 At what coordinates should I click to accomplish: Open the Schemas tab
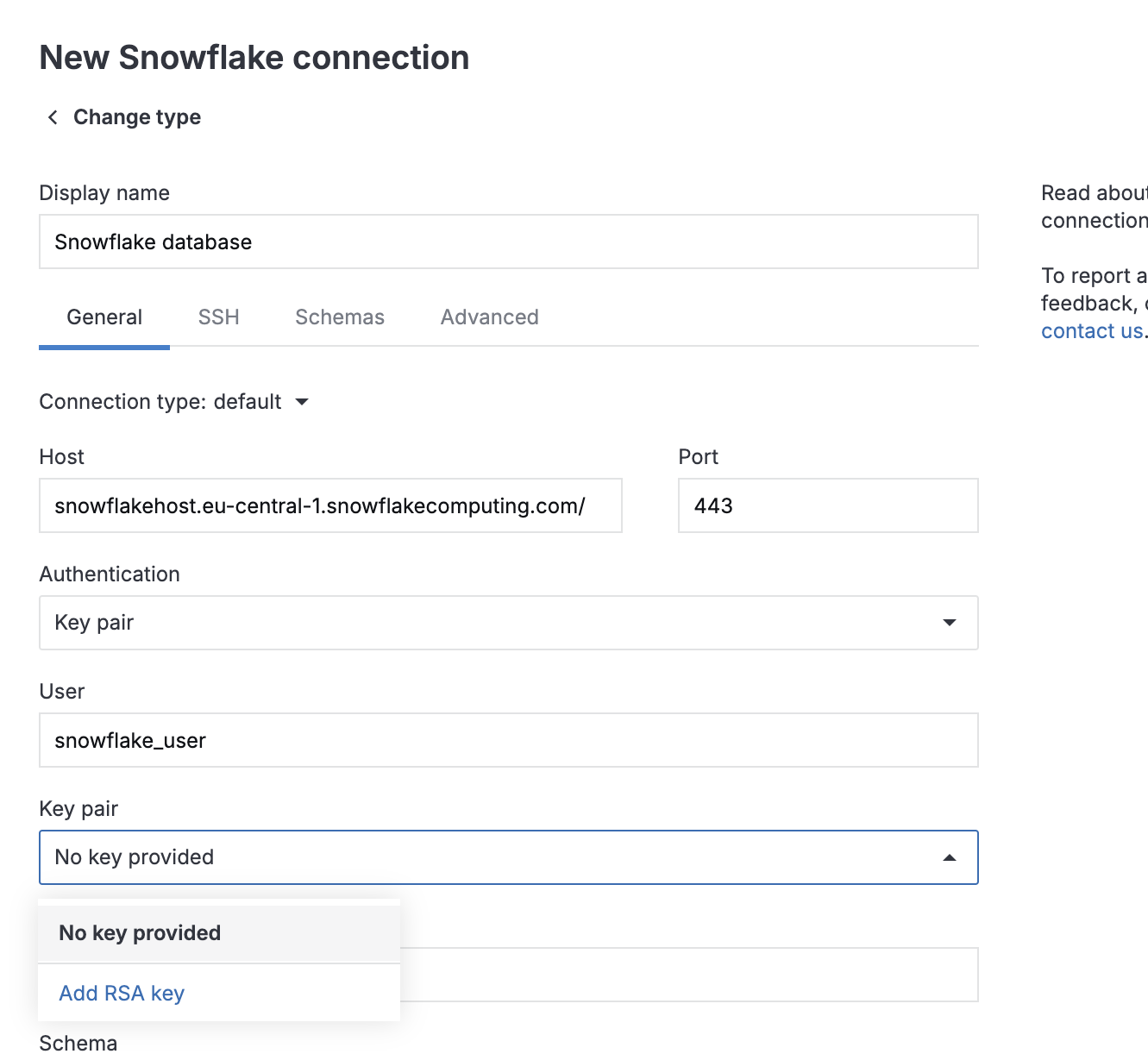[340, 317]
